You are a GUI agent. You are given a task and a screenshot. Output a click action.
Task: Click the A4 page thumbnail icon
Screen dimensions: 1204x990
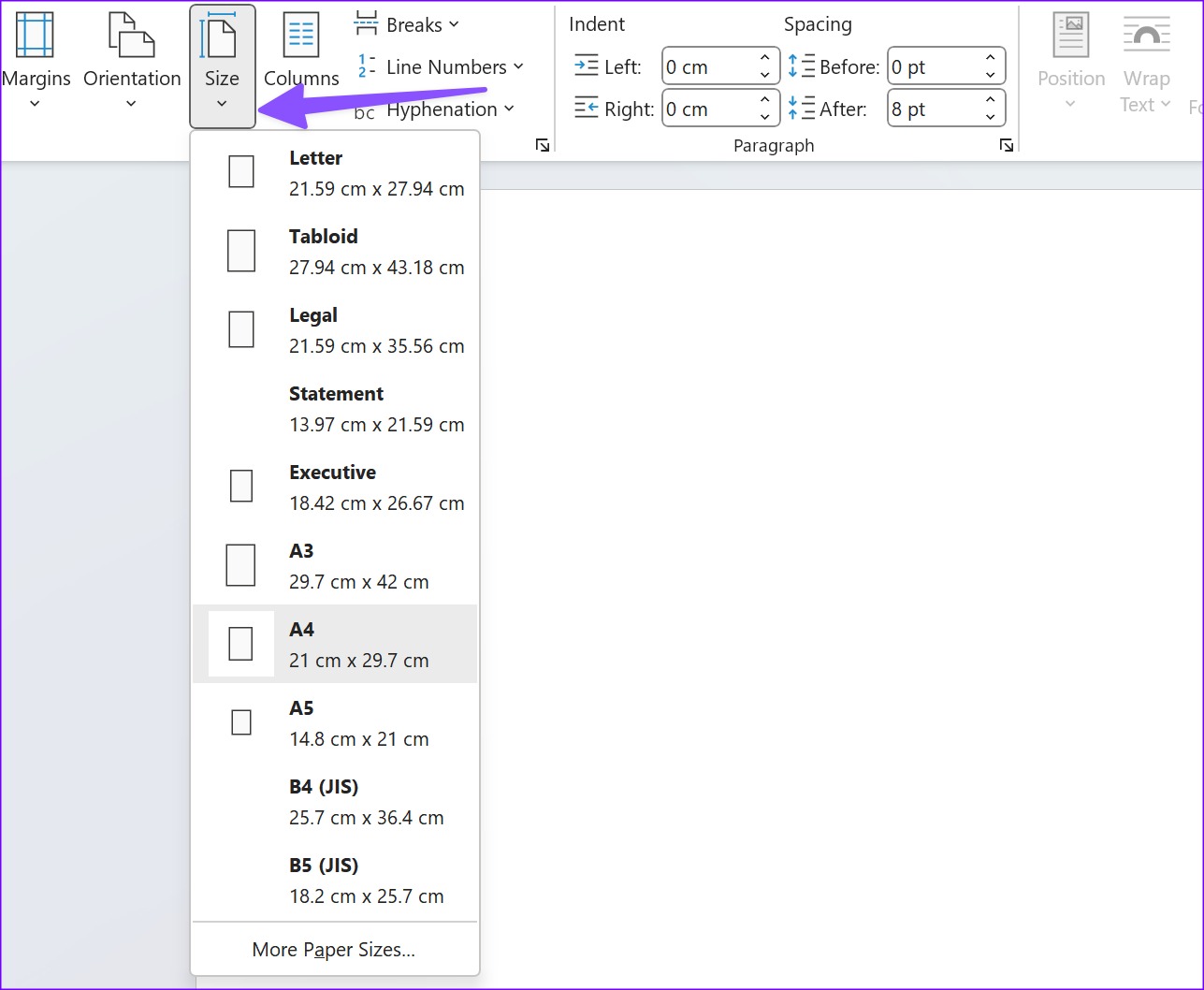(x=240, y=644)
